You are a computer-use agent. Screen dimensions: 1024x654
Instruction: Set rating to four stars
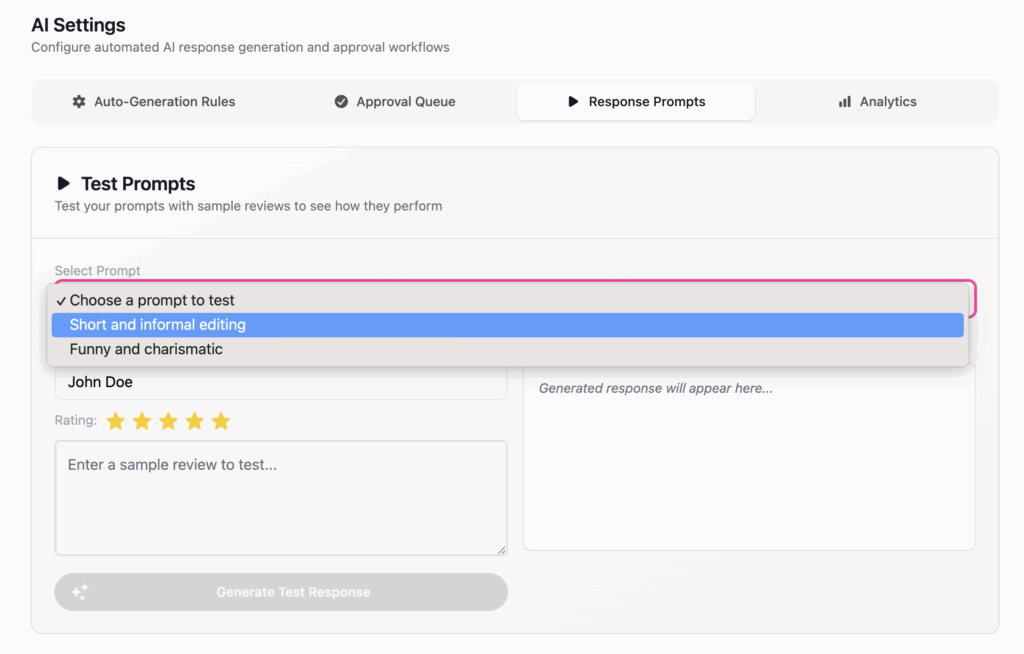195,421
